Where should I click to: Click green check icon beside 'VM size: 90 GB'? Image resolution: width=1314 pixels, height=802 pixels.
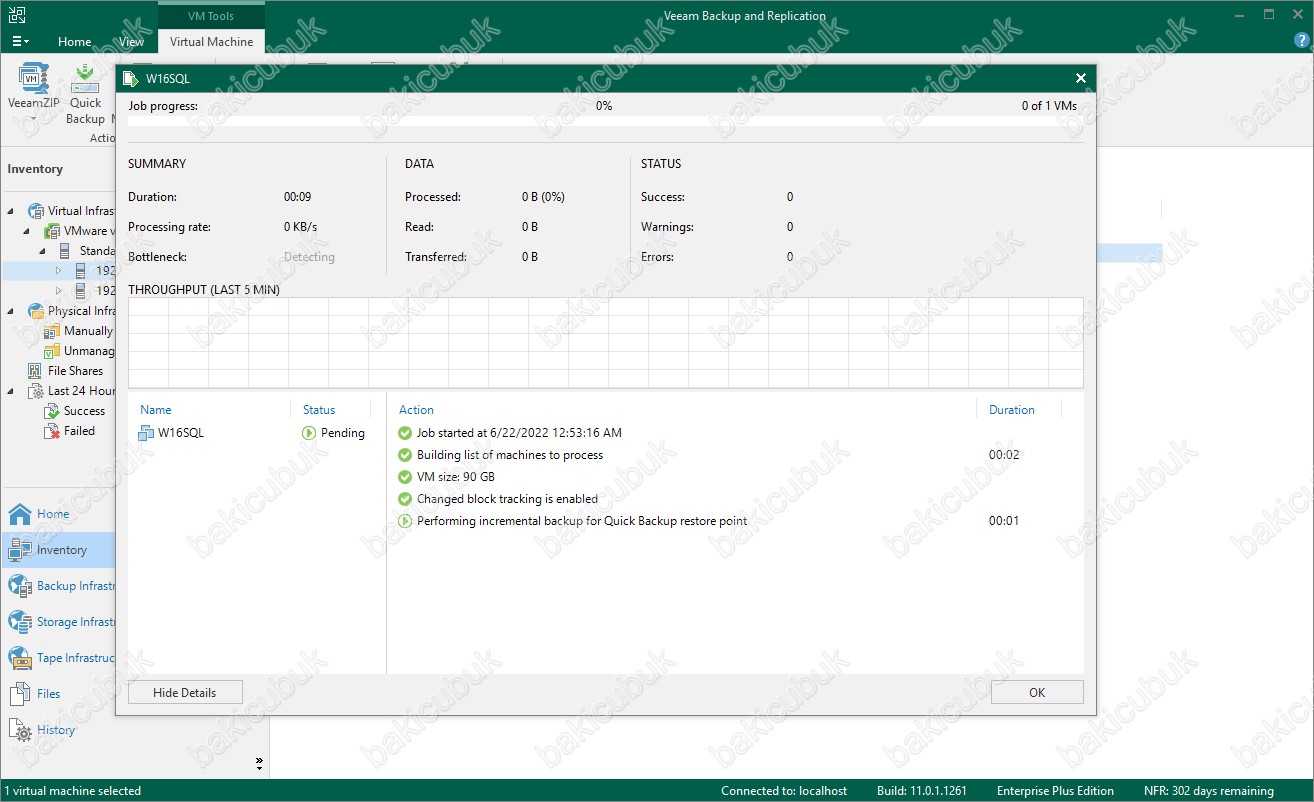405,477
